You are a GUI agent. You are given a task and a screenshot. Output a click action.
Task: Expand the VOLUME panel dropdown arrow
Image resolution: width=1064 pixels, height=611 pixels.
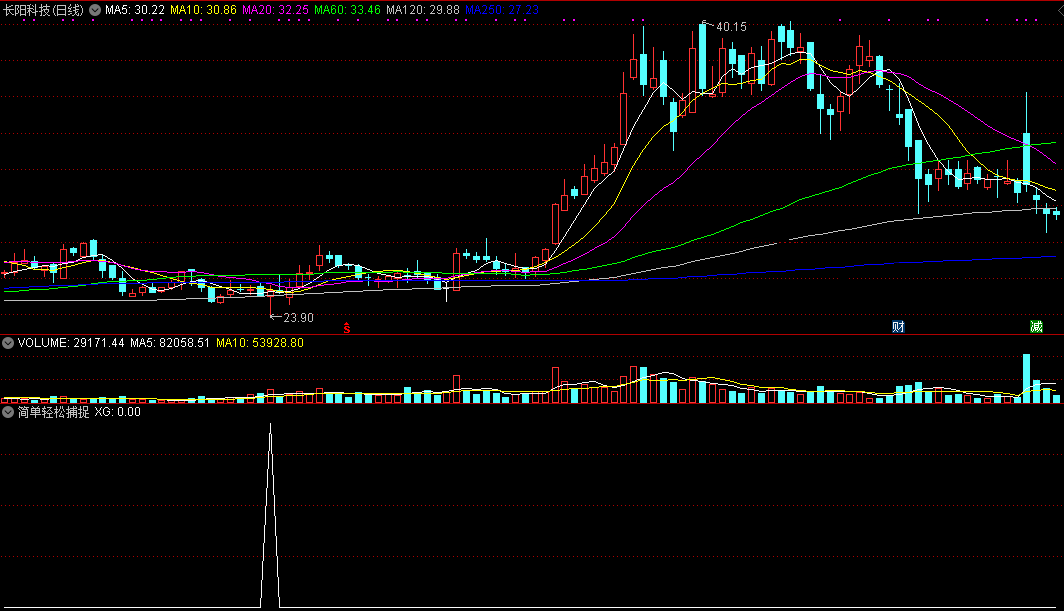pyautogui.click(x=8, y=343)
